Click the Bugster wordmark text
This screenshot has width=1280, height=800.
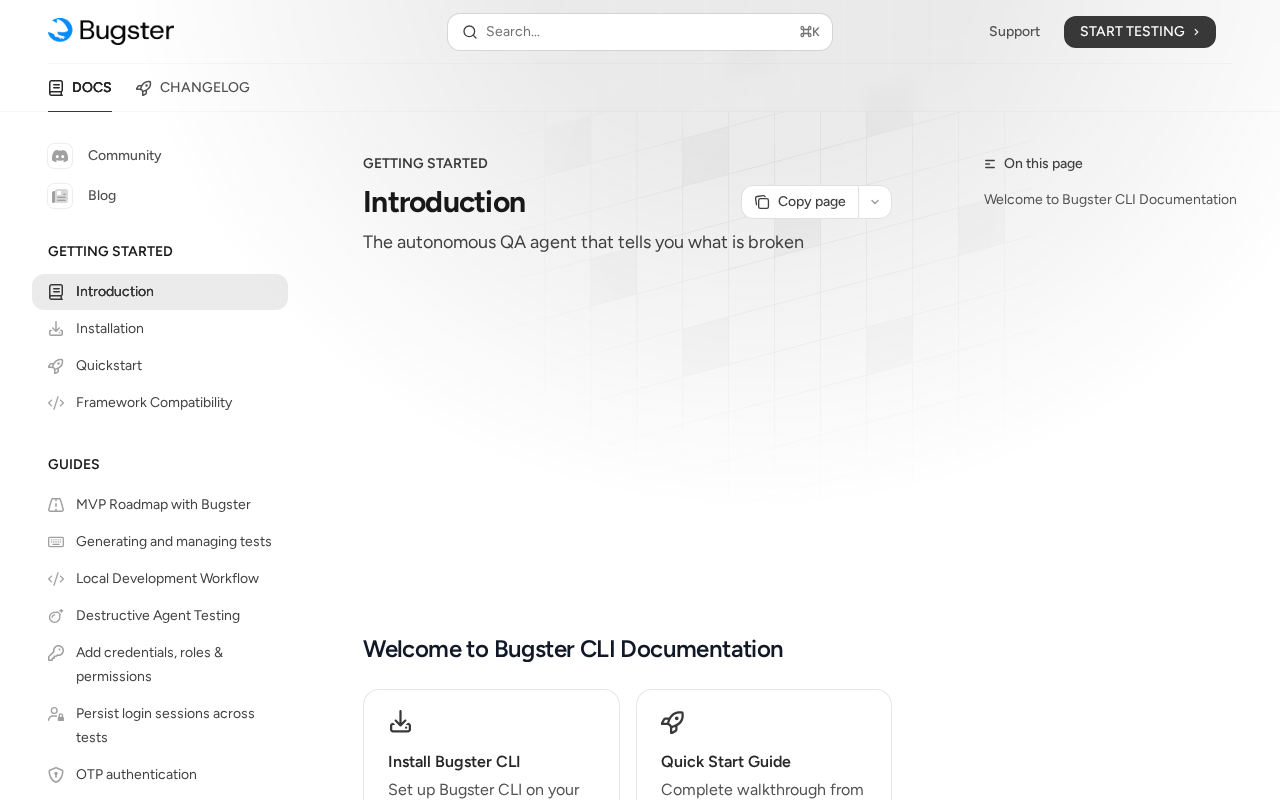point(126,32)
